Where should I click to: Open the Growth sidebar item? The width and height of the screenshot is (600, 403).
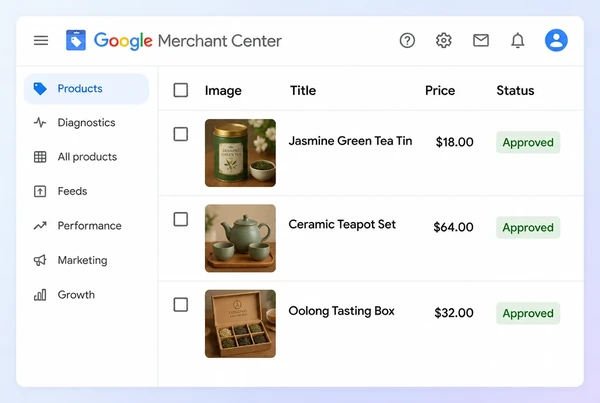pos(86,295)
